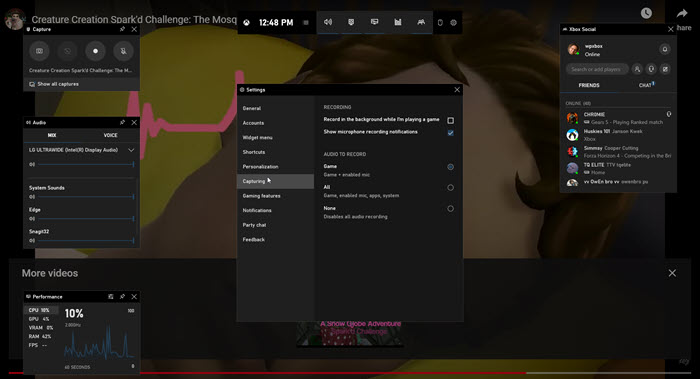Select friend TQ ELITE in the friends list
Image resolution: width=700 pixels, height=379 pixels.
pos(618,169)
